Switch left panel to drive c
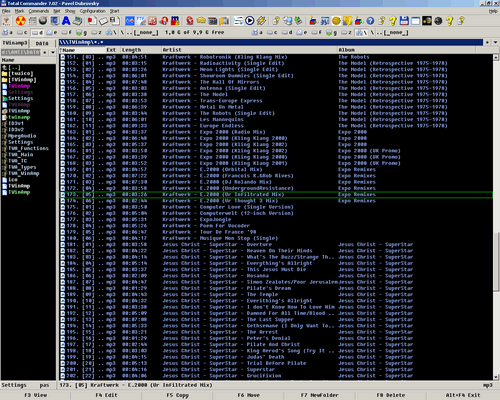This screenshot has width=500, height=400. [22, 33]
